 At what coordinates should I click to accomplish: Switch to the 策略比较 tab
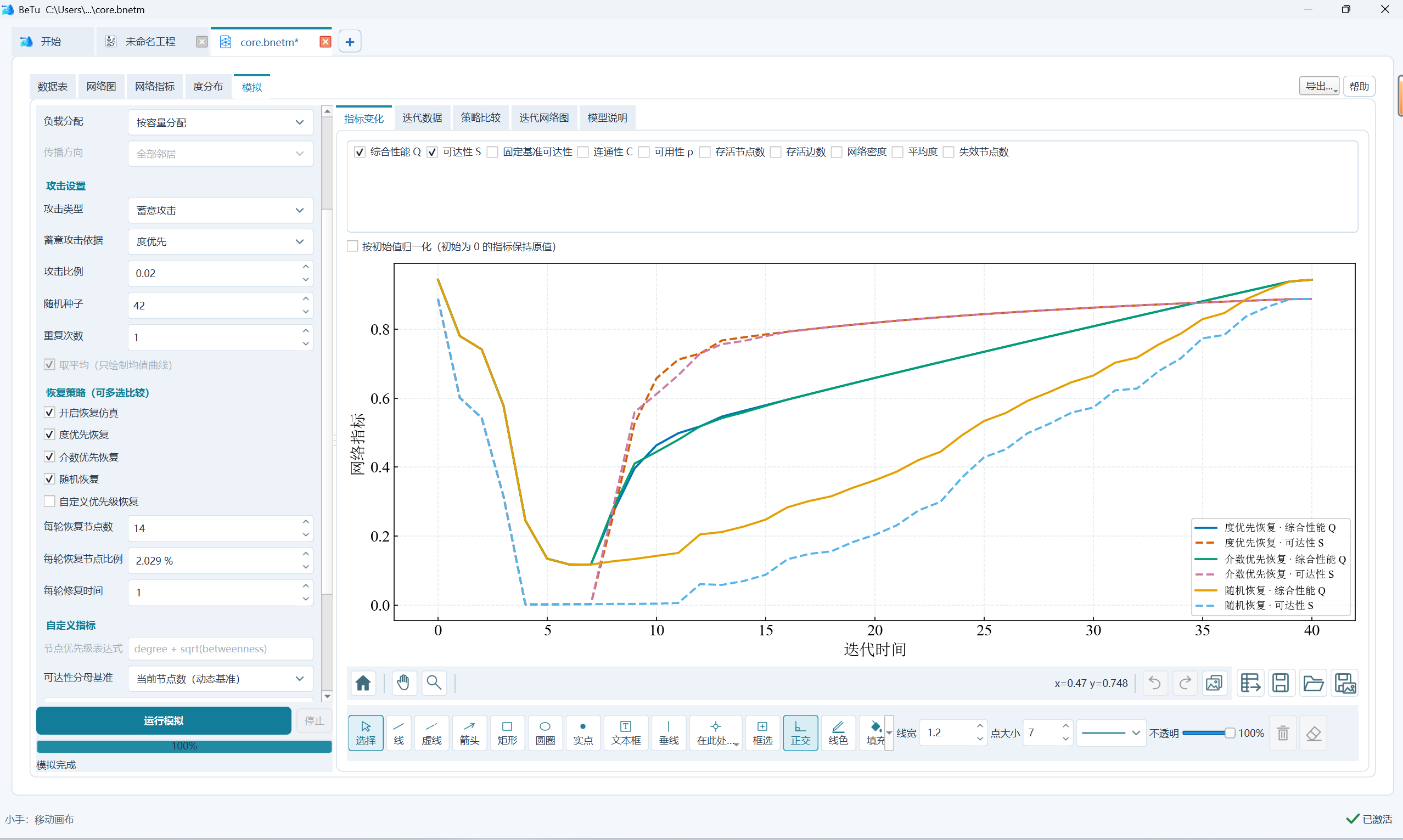pyautogui.click(x=480, y=118)
